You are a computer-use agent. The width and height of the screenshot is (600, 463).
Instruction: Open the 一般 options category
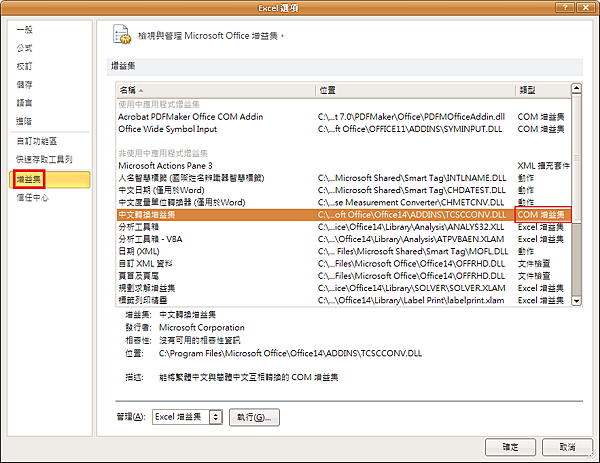tap(24, 30)
